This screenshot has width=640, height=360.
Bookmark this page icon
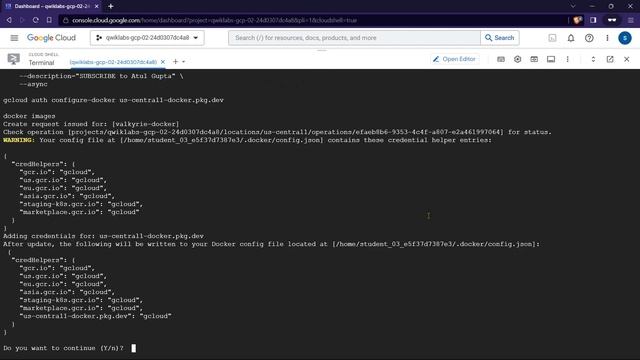pyautogui.click(x=49, y=20)
